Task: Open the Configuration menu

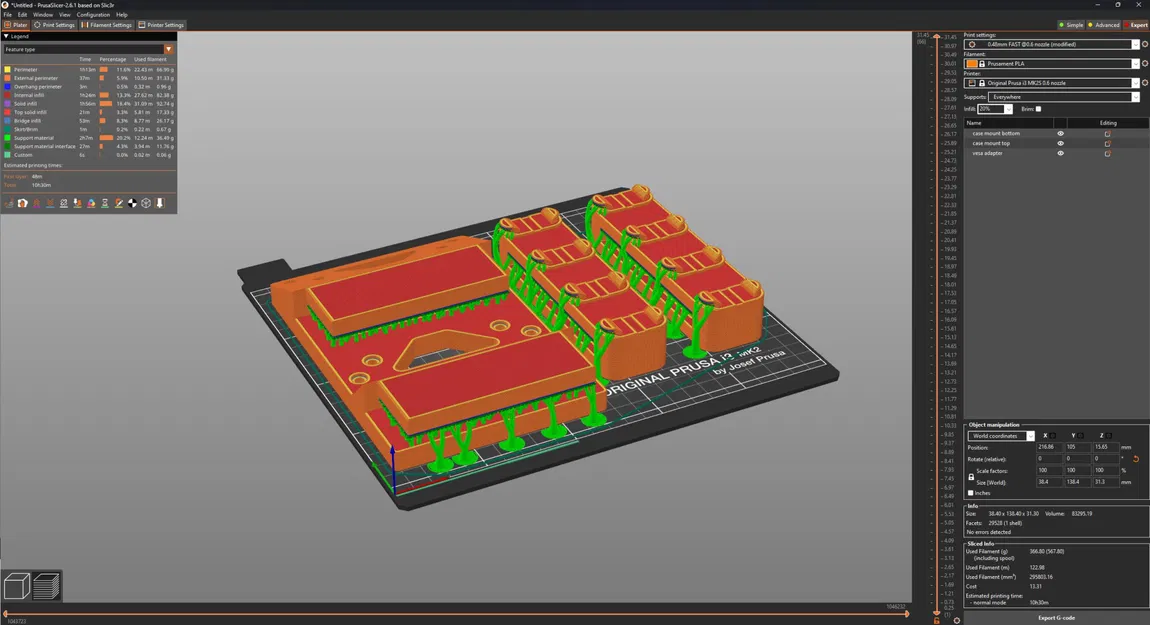Action: (93, 15)
